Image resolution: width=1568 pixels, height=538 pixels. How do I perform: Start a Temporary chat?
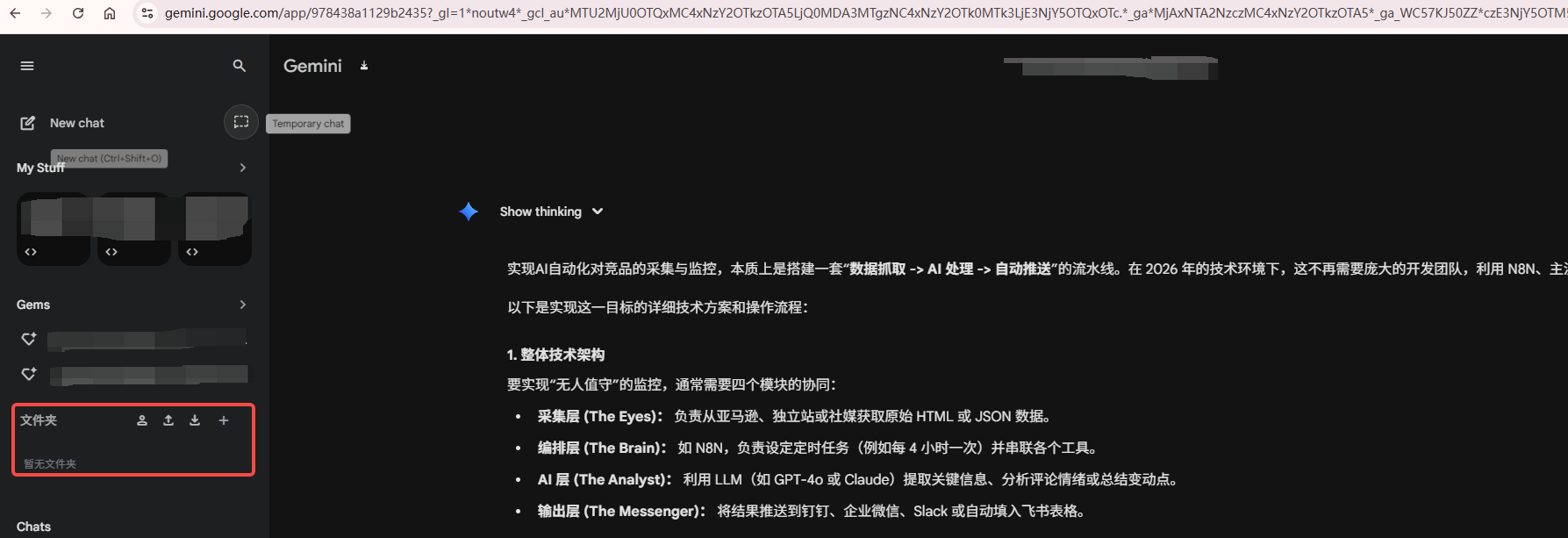click(241, 122)
